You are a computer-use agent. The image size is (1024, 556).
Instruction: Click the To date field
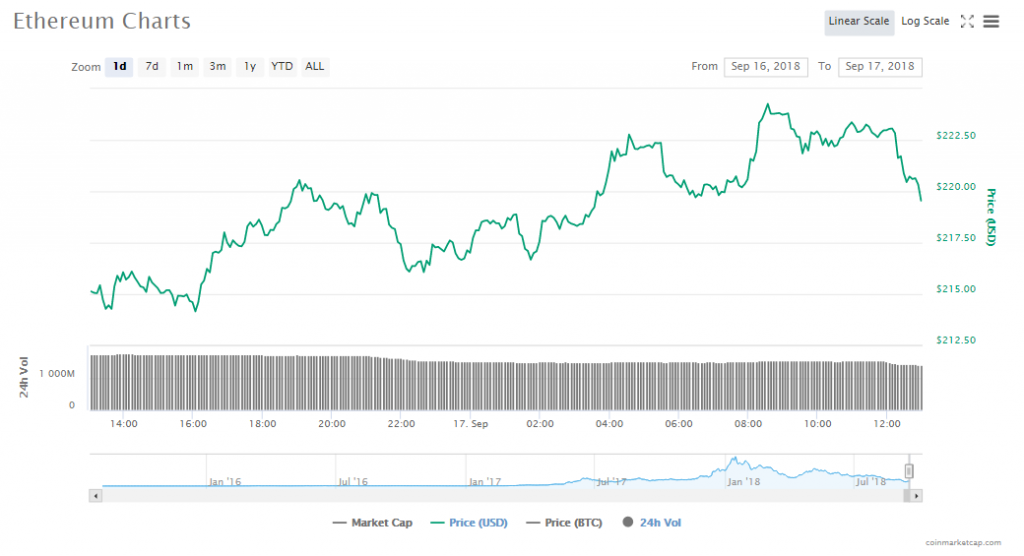point(880,67)
